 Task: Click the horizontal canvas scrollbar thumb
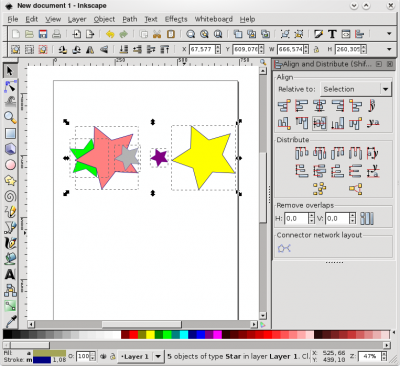142,324
